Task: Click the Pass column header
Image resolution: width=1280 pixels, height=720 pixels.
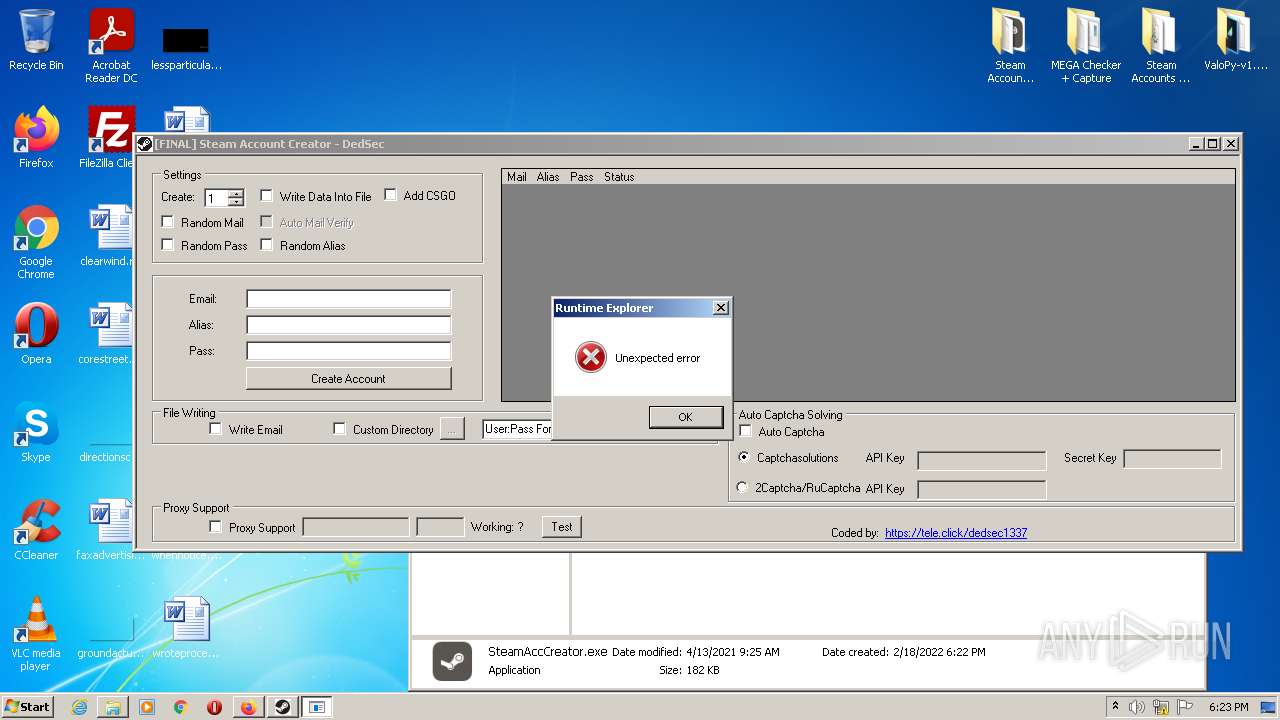Action: tap(582, 177)
